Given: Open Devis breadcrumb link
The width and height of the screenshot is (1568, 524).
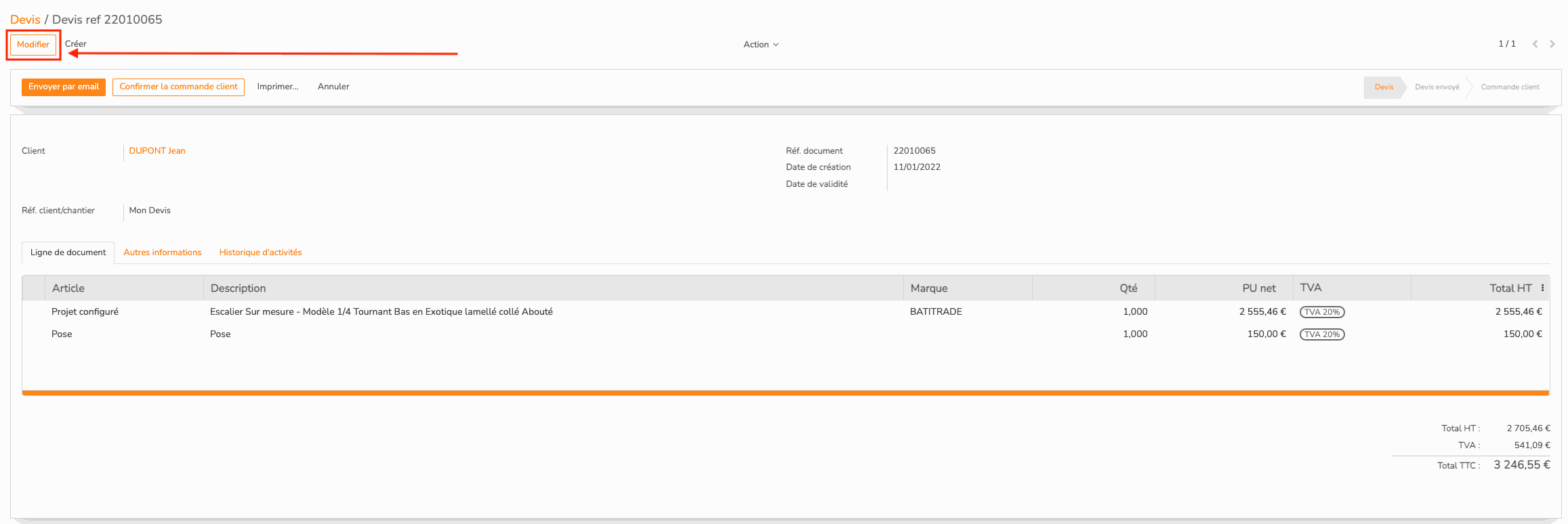Looking at the screenshot, I should [25, 20].
